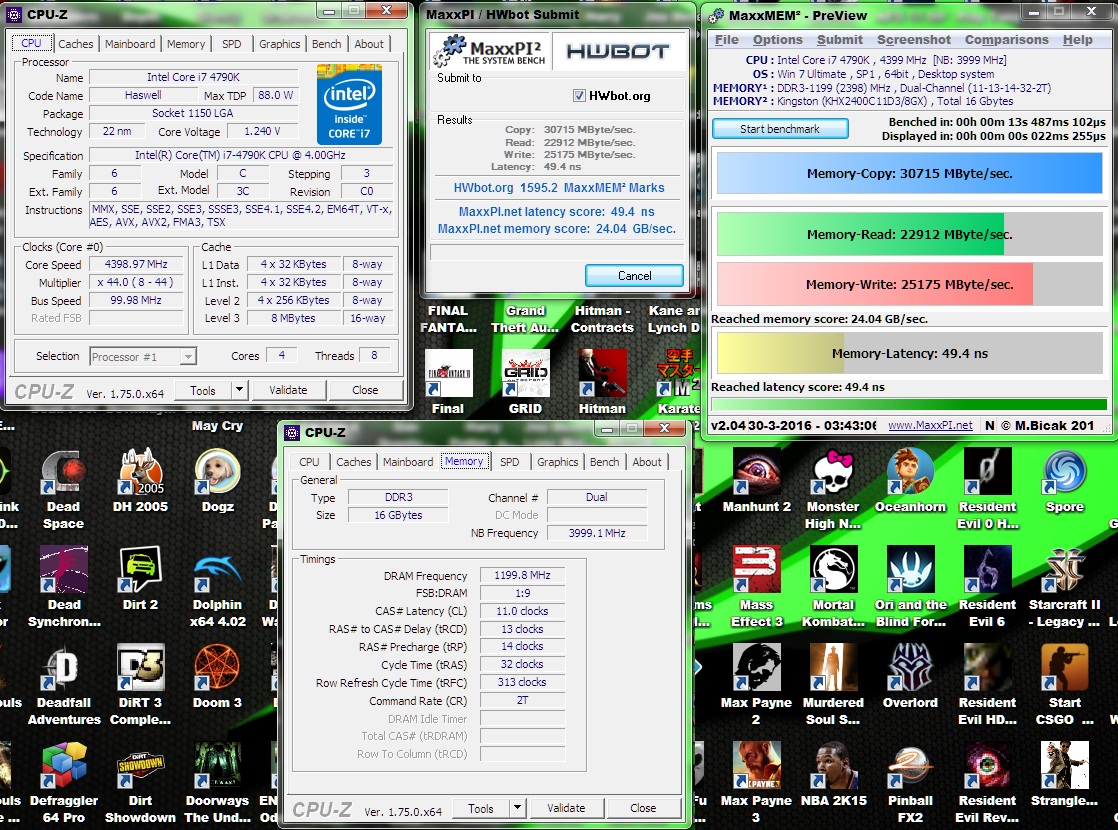Cancel the HWbot submit dialog
Viewport: 1118px width, 830px height.
pos(635,276)
